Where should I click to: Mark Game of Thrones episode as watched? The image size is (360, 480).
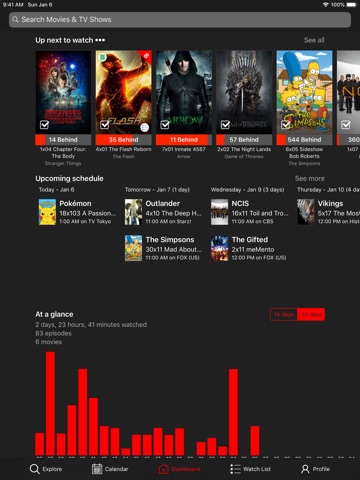click(225, 125)
